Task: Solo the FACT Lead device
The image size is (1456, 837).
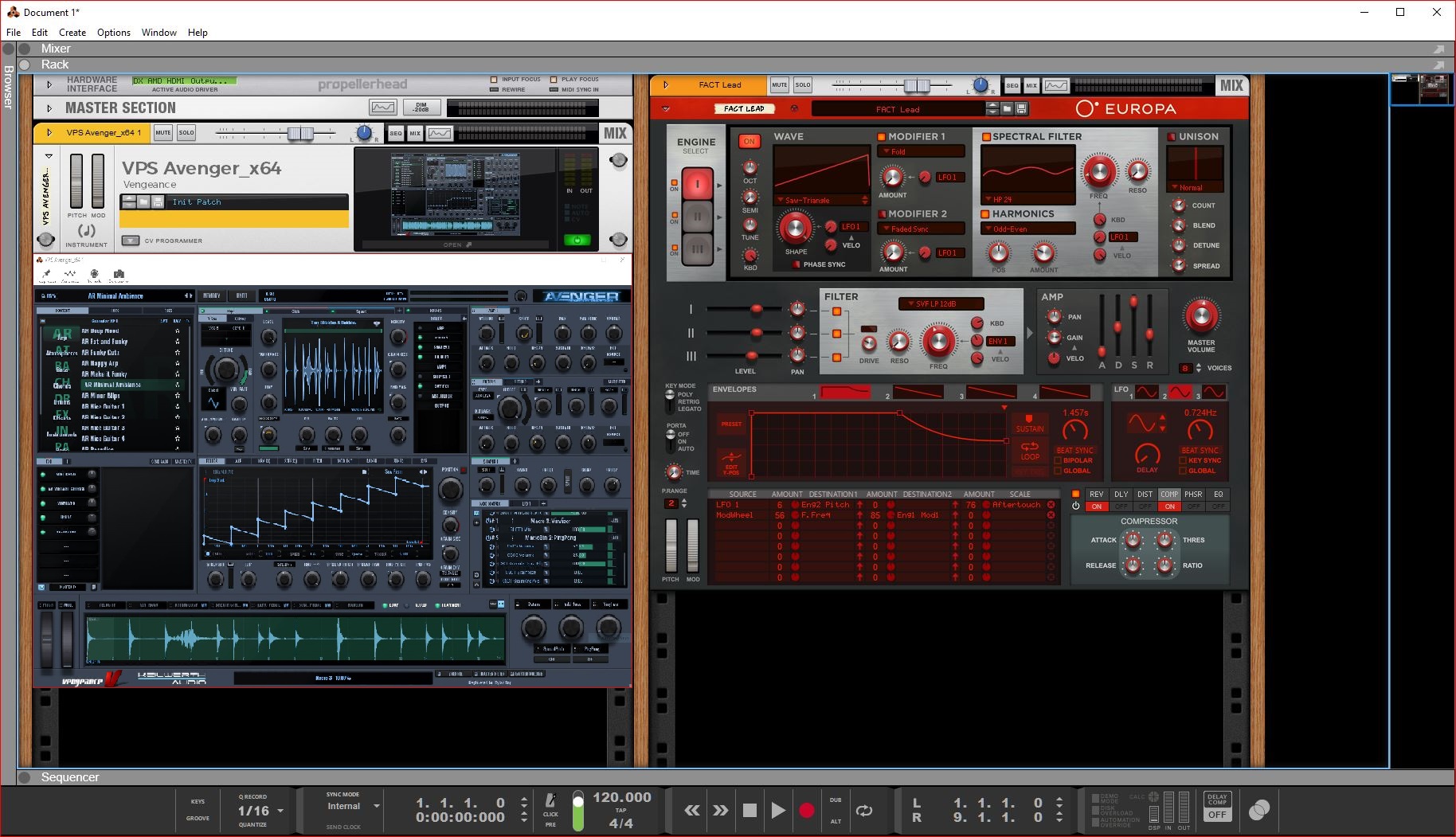Action: coord(802,84)
